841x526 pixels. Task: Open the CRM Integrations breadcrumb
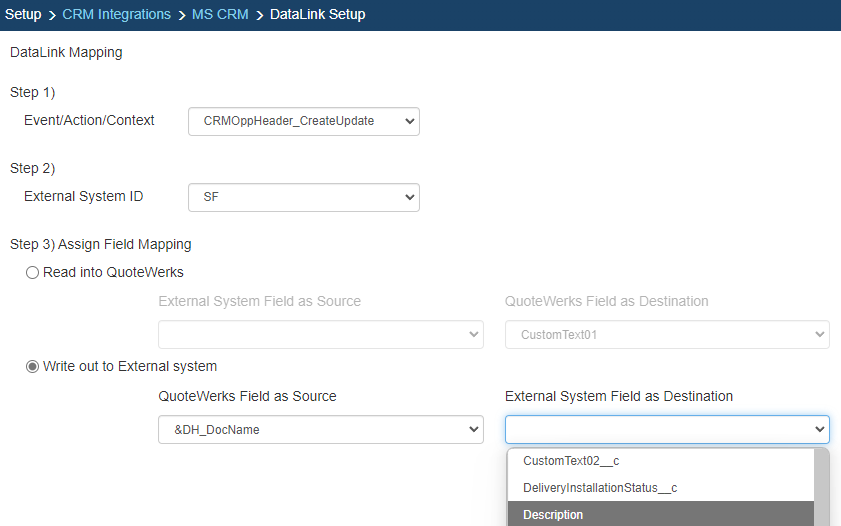tap(116, 14)
